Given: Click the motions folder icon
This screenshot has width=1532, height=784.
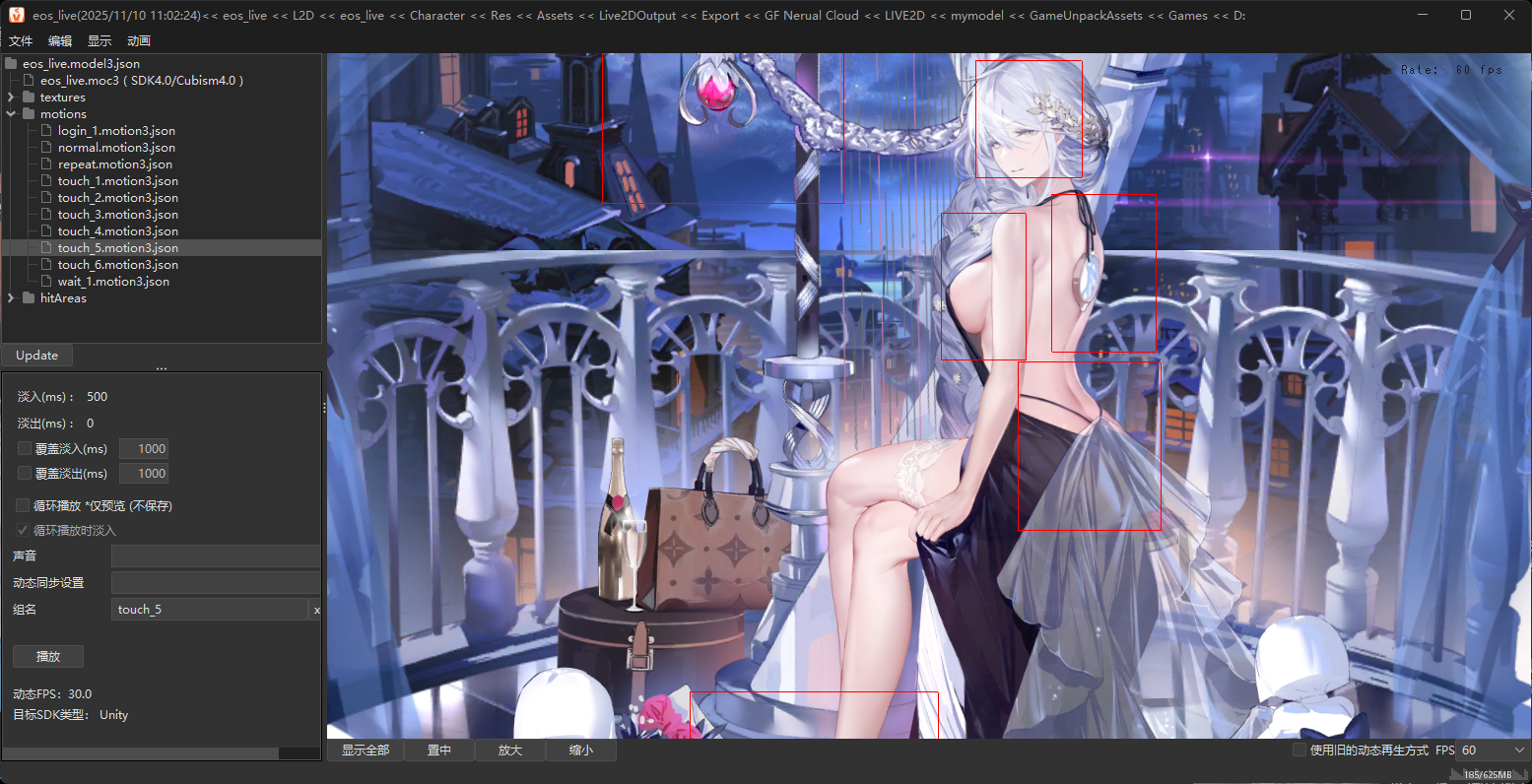Looking at the screenshot, I should coord(29,113).
